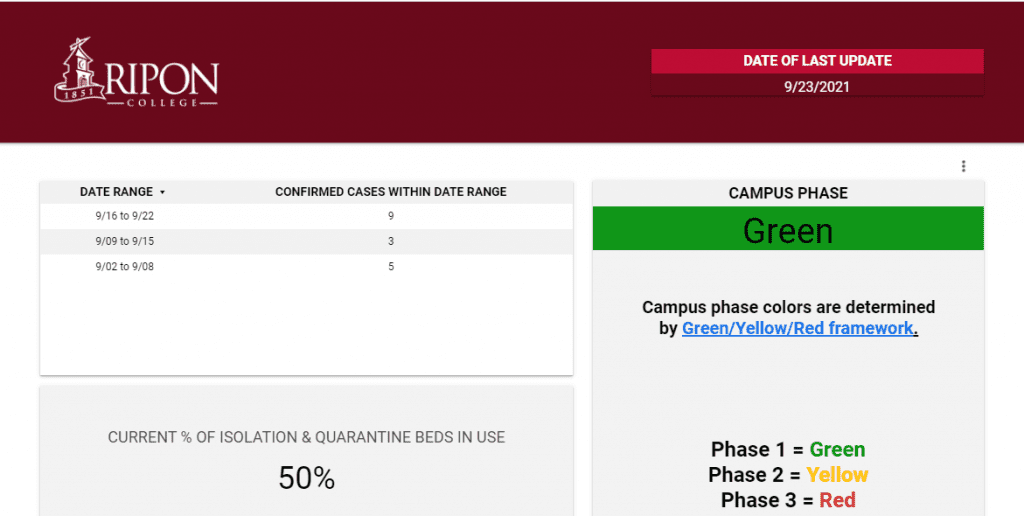Viewport: 1024px width, 516px height.
Task: Select the 9/09 to 9/15 date range
Action: 125,241
